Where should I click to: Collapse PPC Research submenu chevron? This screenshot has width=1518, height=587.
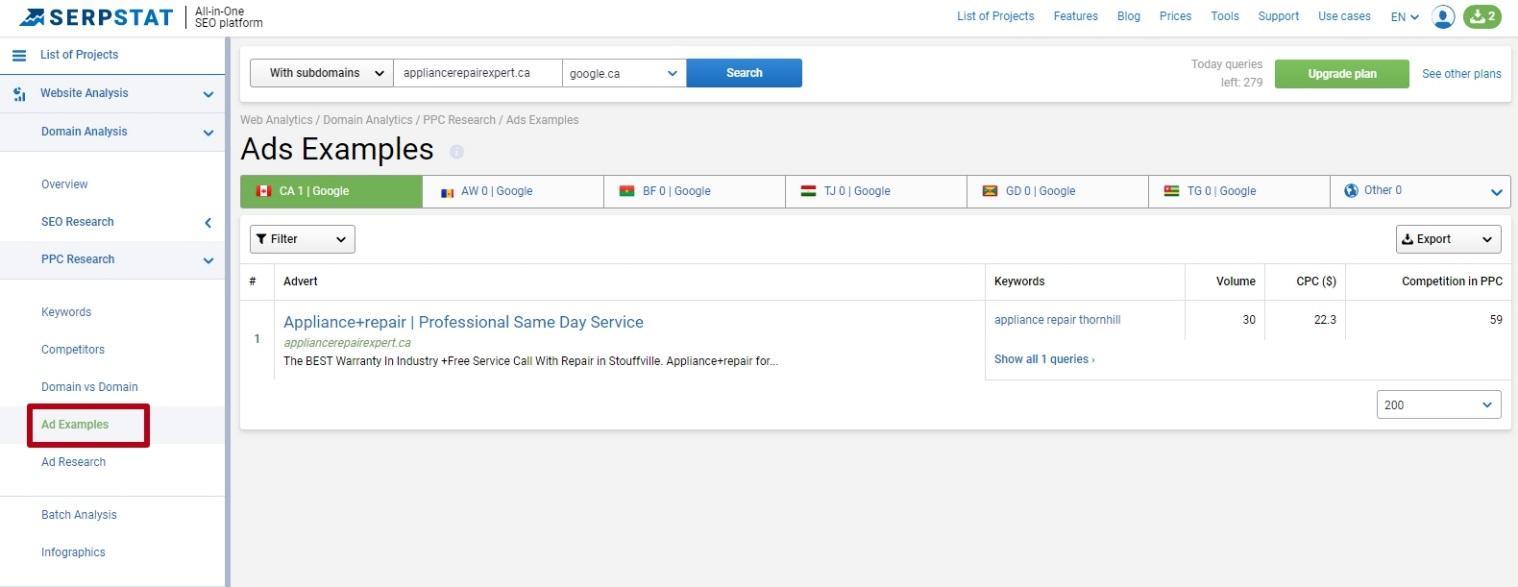tap(208, 260)
